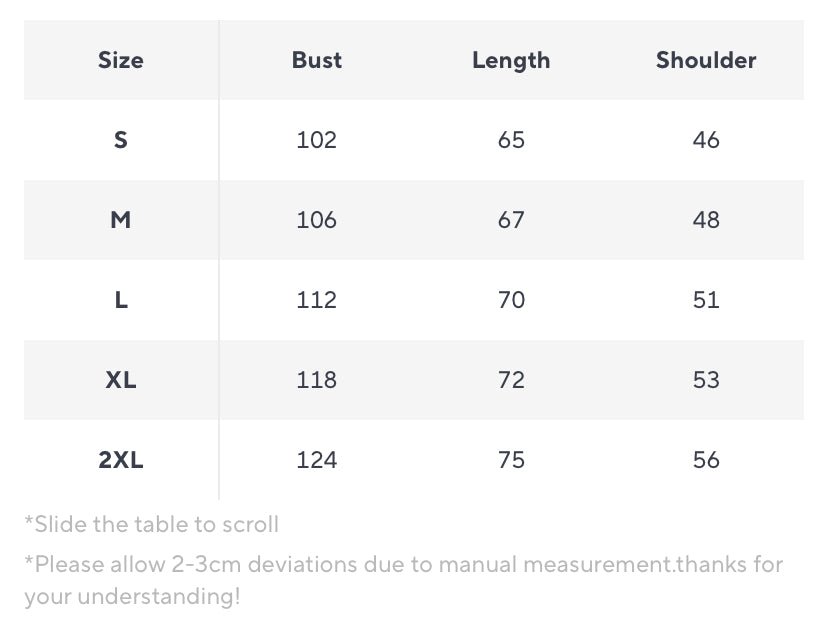Image resolution: width=828 pixels, height=630 pixels.
Task: Click bust value 118 for size XL
Action: point(316,380)
